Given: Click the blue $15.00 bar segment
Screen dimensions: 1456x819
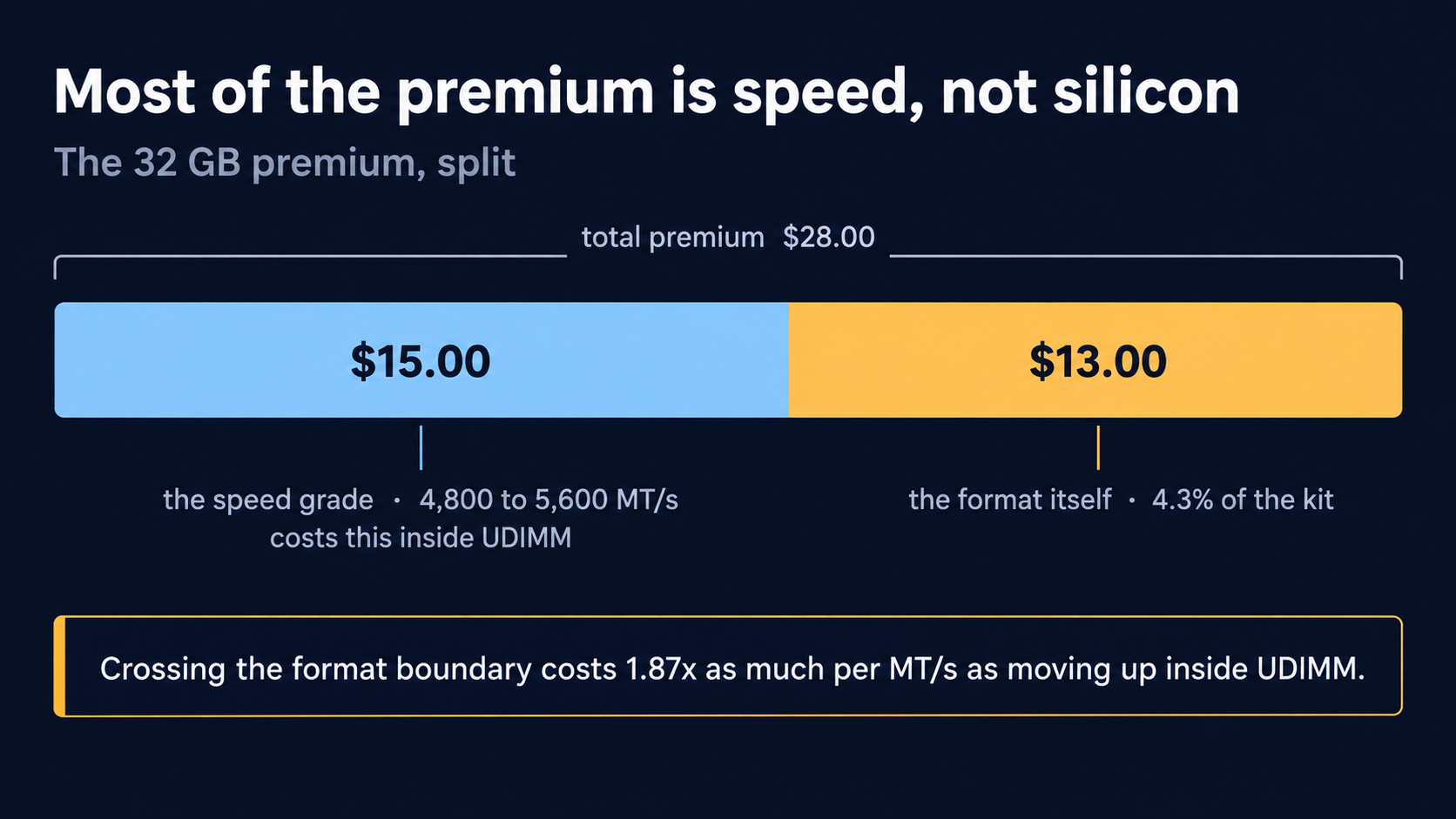Looking at the screenshot, I should point(421,359).
